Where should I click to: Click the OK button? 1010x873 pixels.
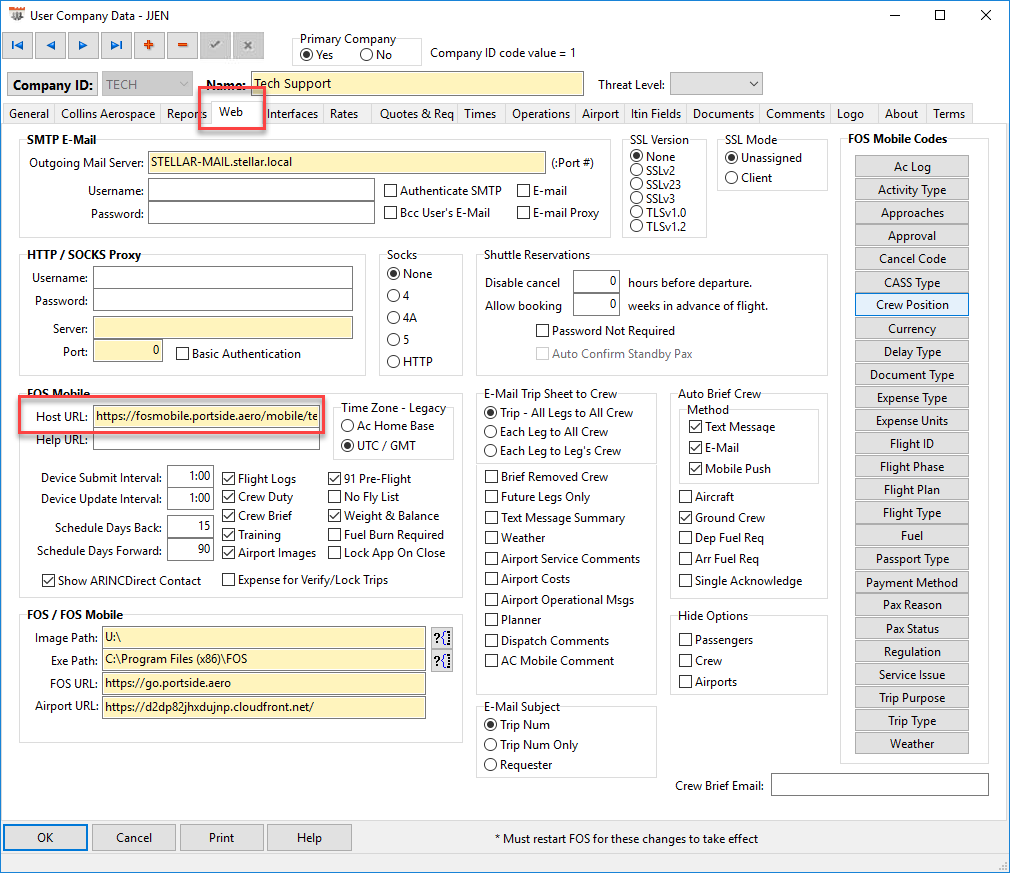tap(45, 838)
